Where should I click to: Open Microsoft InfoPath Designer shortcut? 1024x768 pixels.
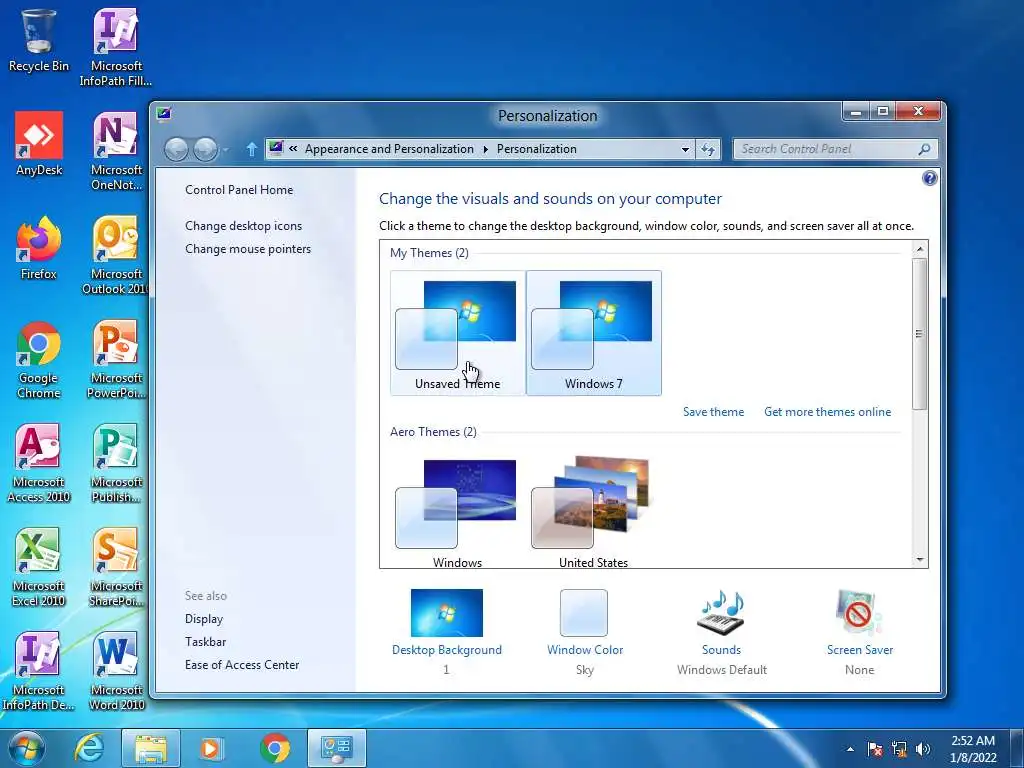(39, 671)
